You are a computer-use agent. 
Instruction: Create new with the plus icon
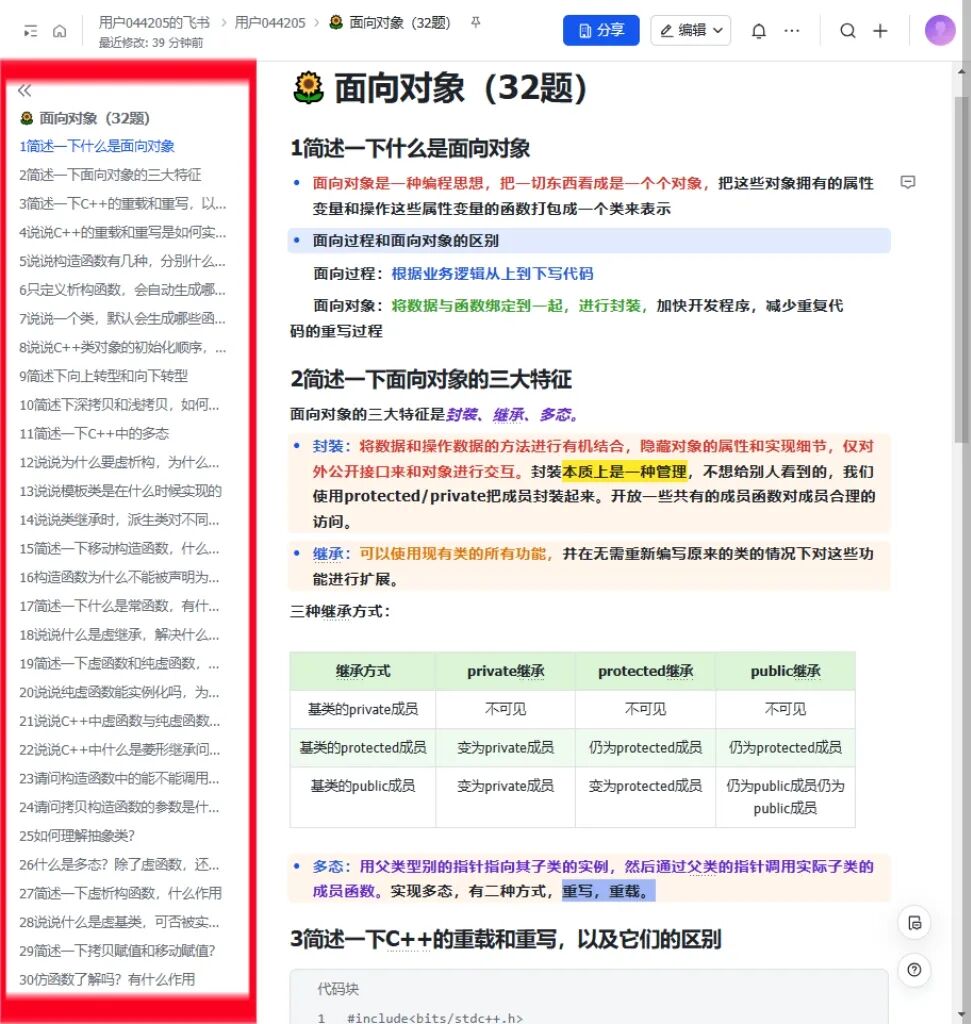coord(880,31)
